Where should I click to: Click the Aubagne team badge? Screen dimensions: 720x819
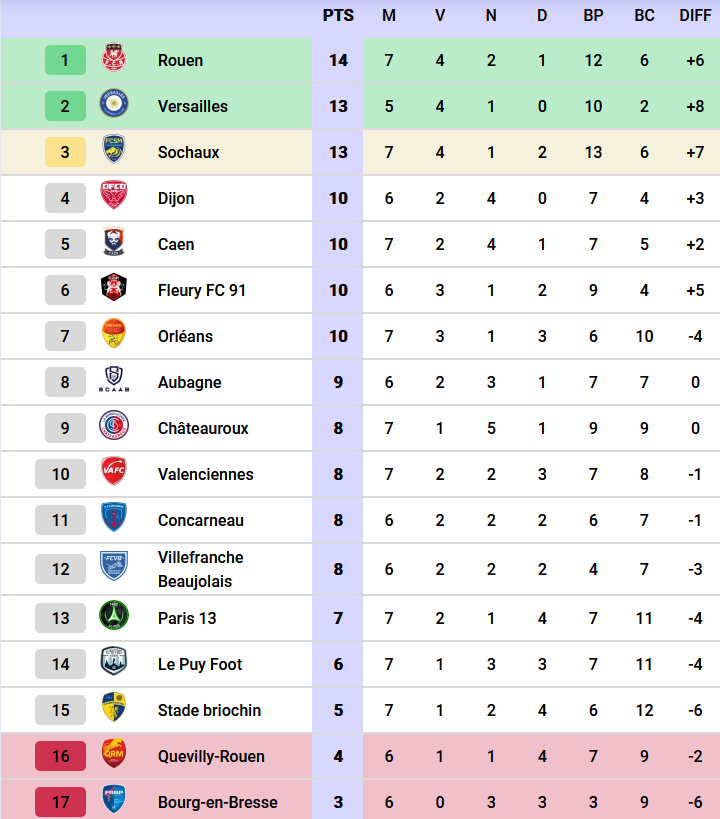pyautogui.click(x=113, y=382)
